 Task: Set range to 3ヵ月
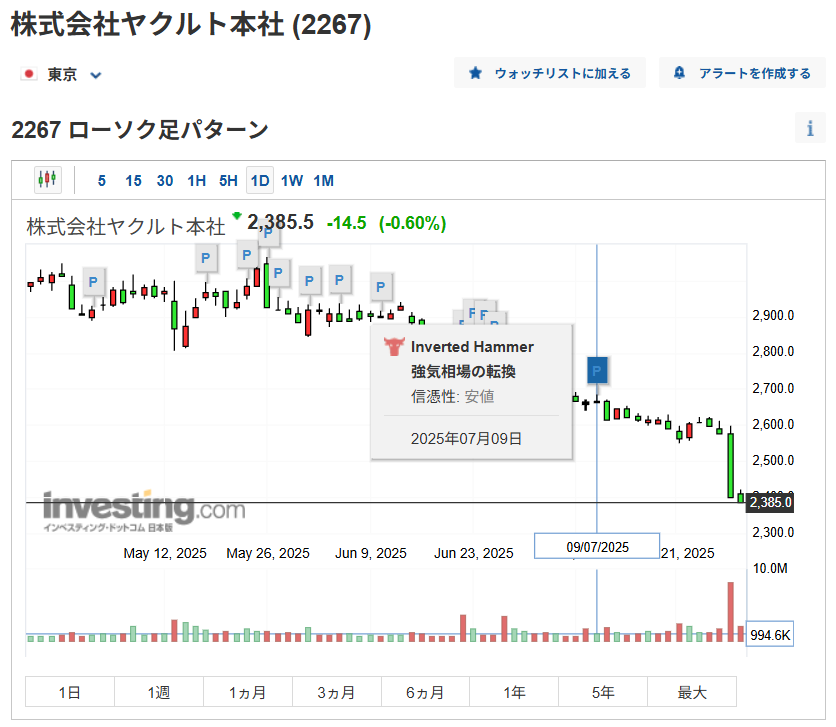click(x=336, y=692)
